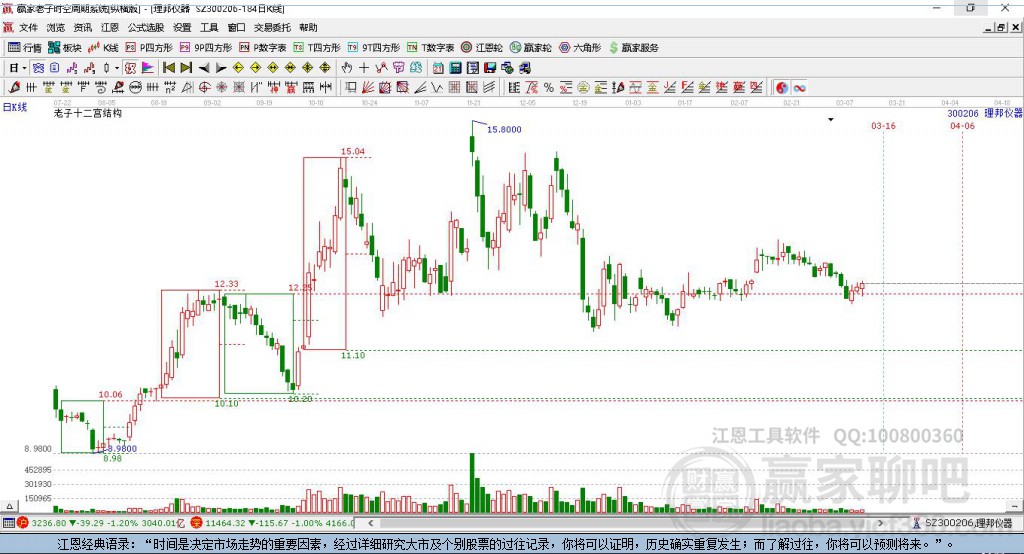Click the 03-16 date marker

coord(883,125)
